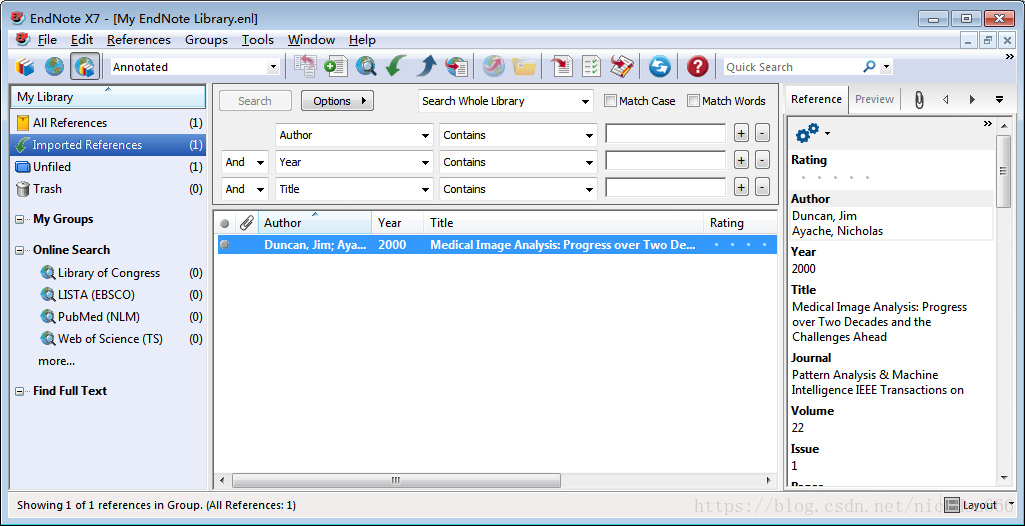Click Copy to Local Library icon
The height and width of the screenshot is (526, 1025).
click(x=305, y=67)
